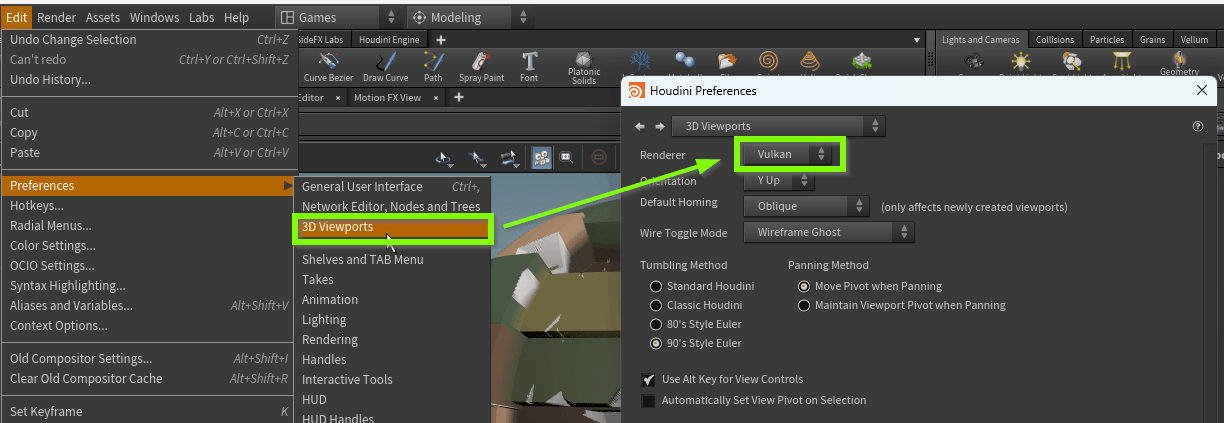Open the Orientation Y Up dropdown
This screenshot has height=423, width=1224.
[x=779, y=181]
